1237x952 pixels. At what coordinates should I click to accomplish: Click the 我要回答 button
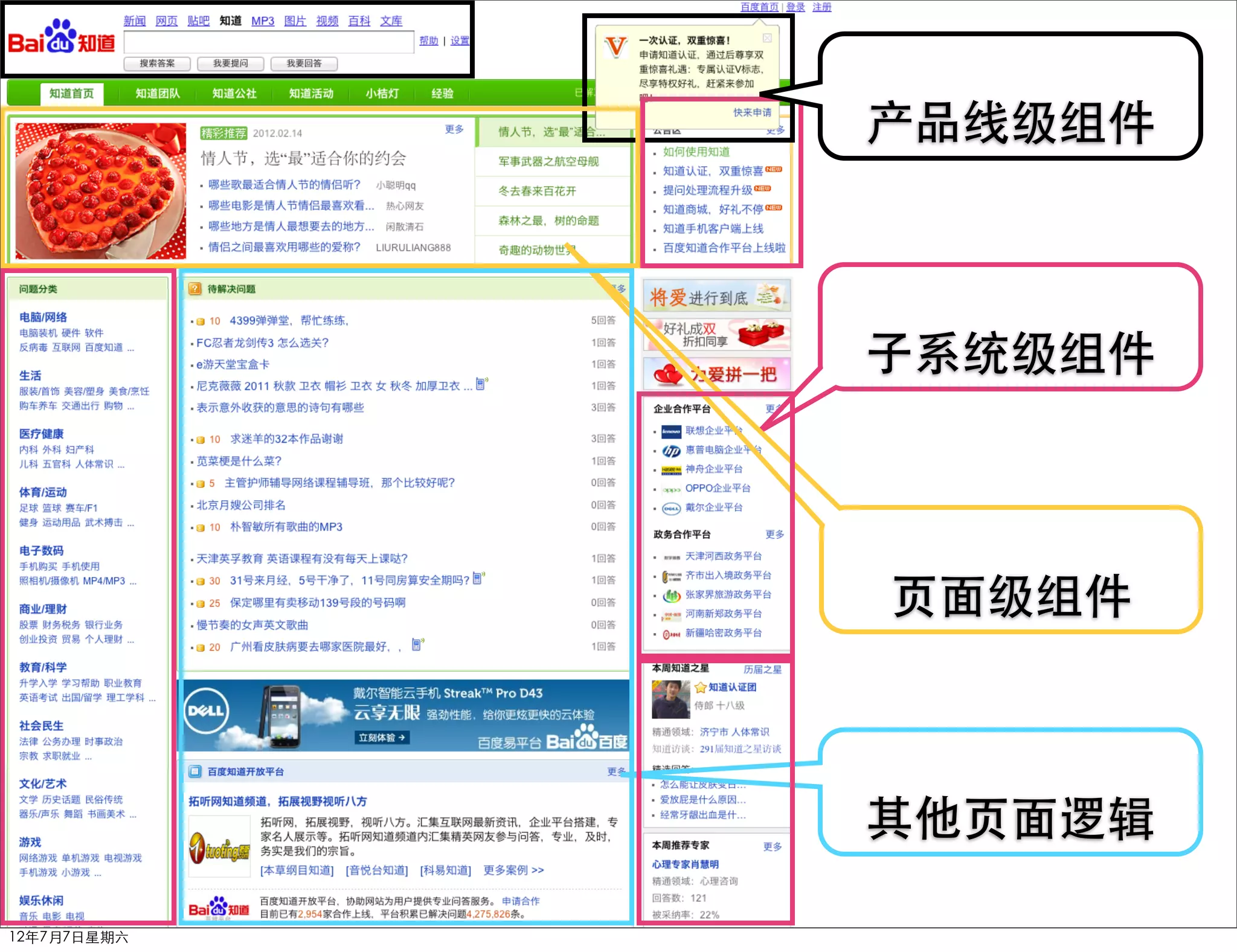304,63
